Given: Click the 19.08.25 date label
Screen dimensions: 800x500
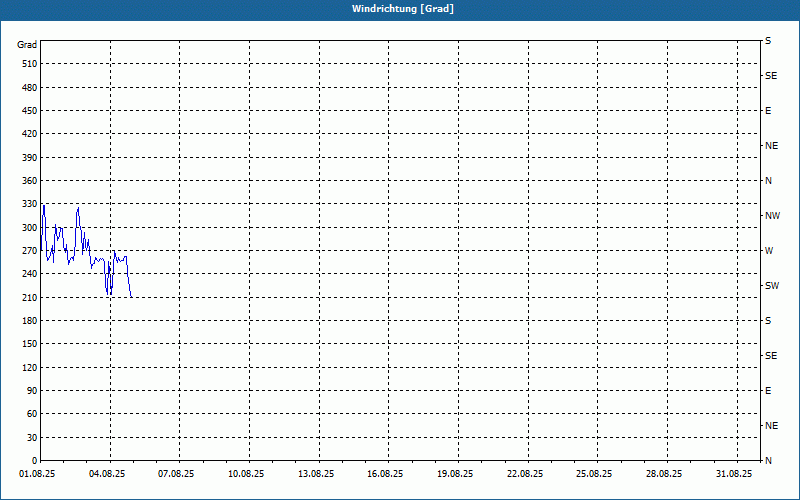Looking at the screenshot, I should [455, 474].
